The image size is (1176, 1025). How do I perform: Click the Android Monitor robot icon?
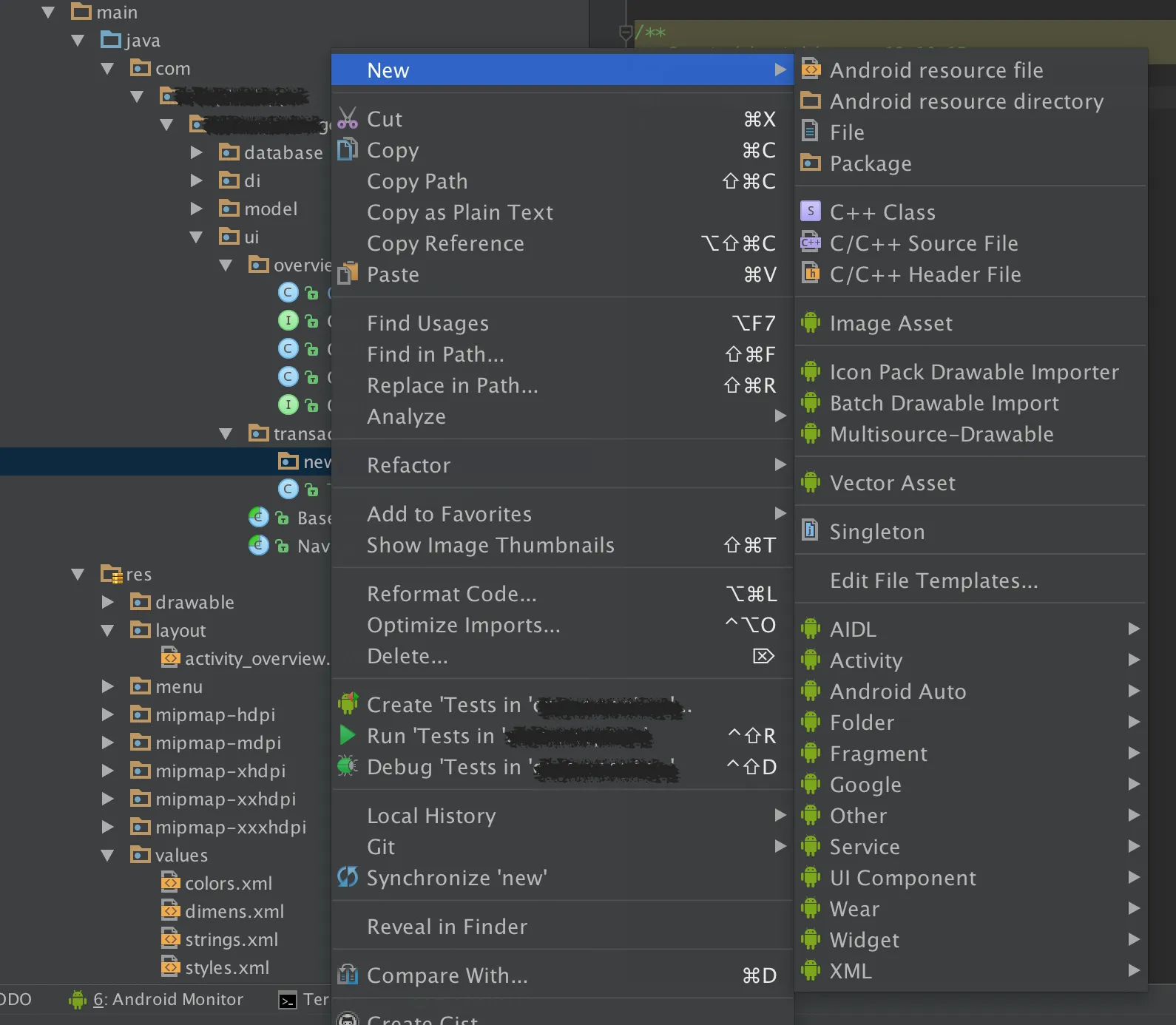[78, 1000]
